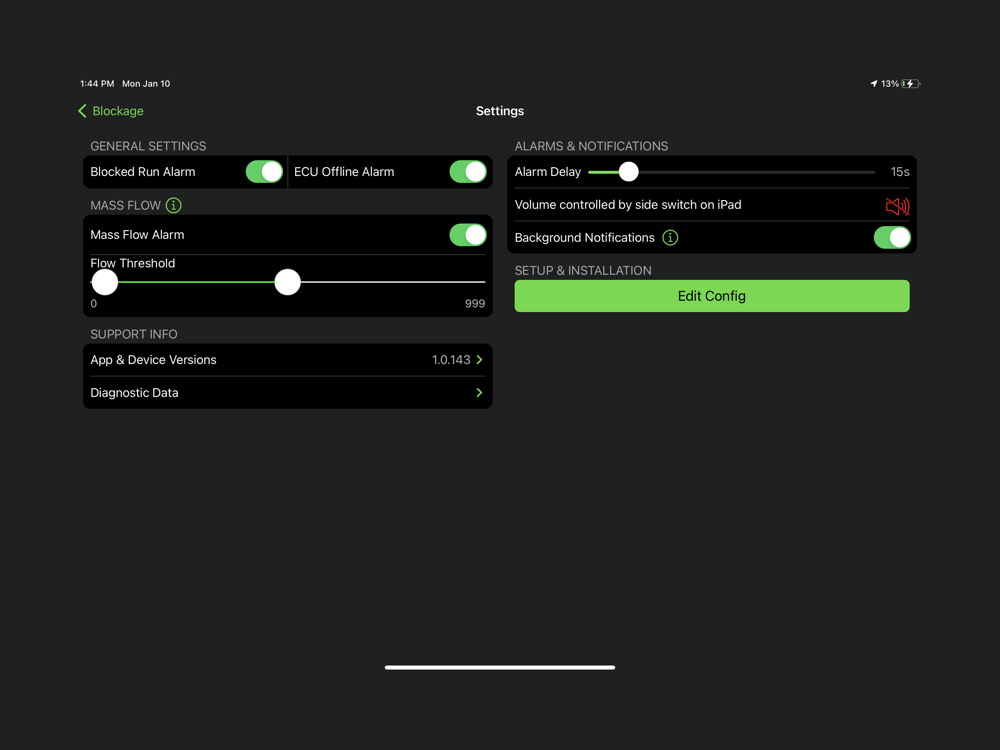1000x750 pixels.
Task: Click battery charging icon in status bar
Action: (911, 84)
